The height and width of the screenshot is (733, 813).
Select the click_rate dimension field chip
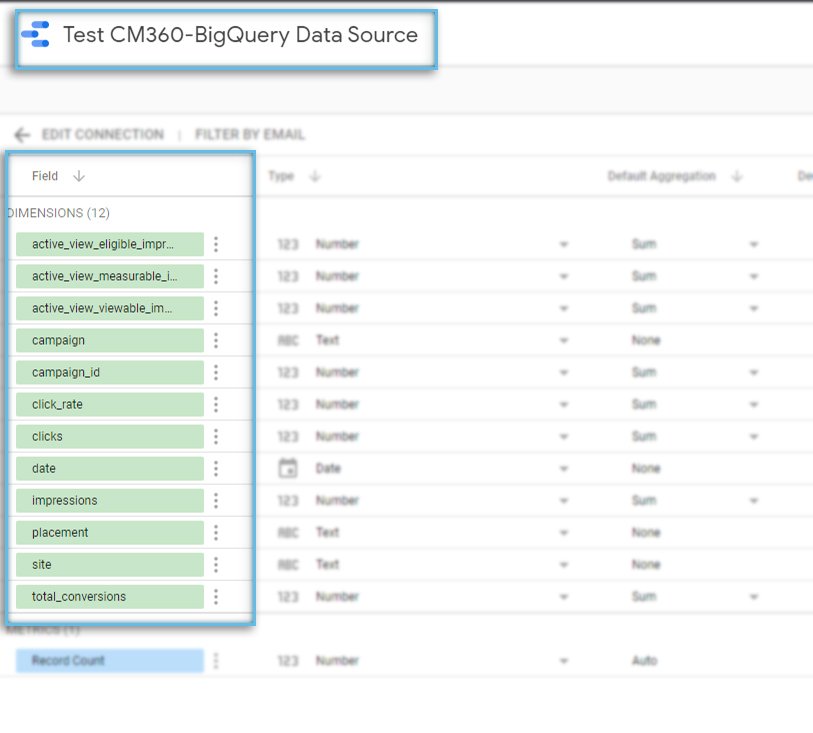click(110, 404)
